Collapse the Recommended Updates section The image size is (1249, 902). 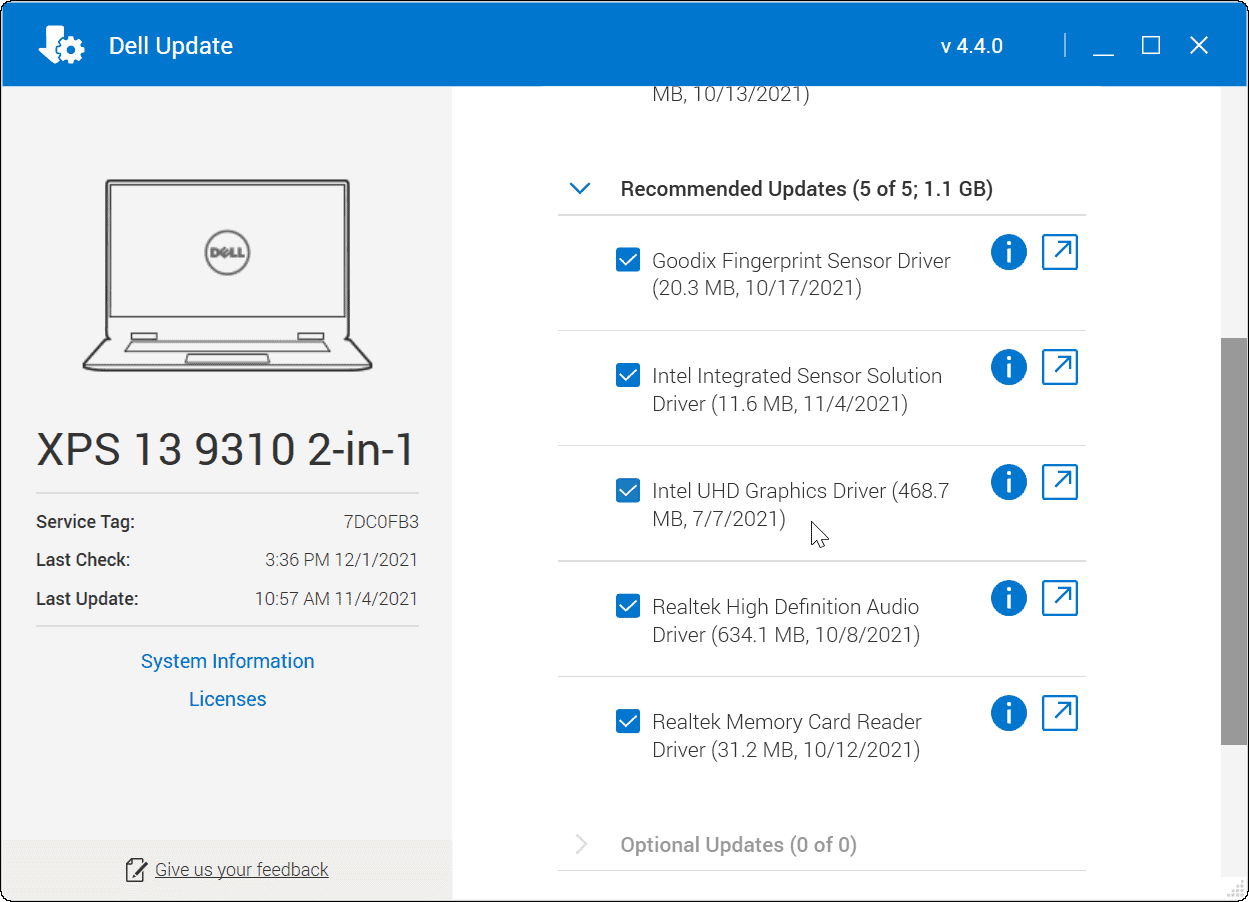point(580,188)
